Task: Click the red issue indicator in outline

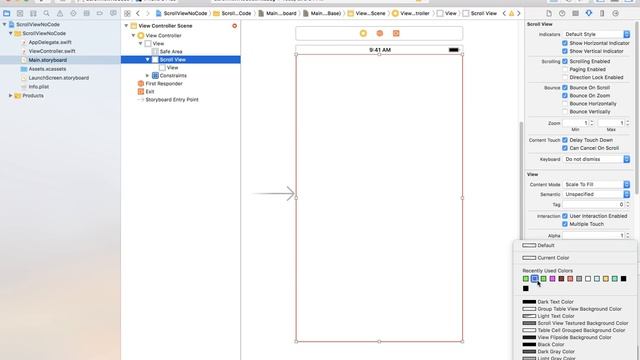Action: click(234, 26)
